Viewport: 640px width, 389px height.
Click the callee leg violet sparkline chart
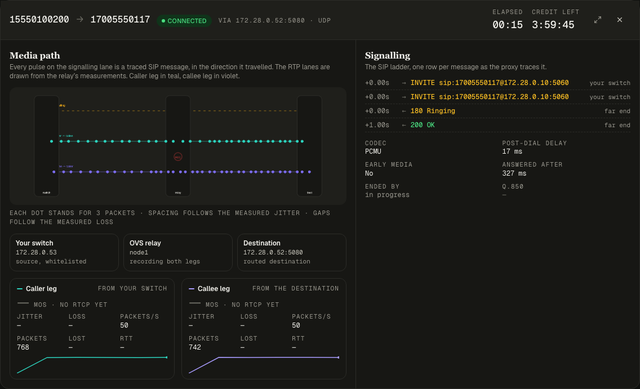[264, 365]
